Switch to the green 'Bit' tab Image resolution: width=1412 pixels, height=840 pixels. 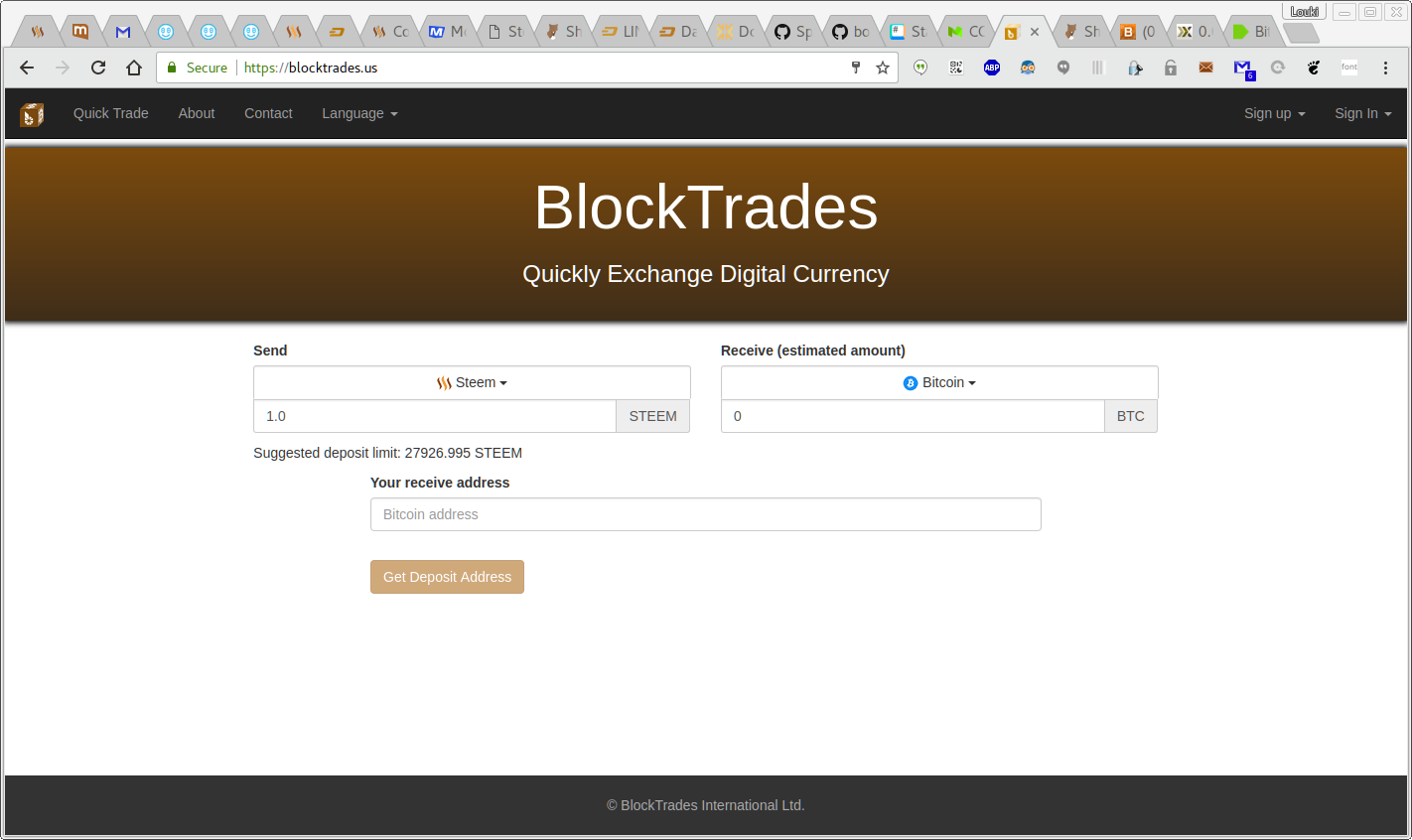[1250, 32]
